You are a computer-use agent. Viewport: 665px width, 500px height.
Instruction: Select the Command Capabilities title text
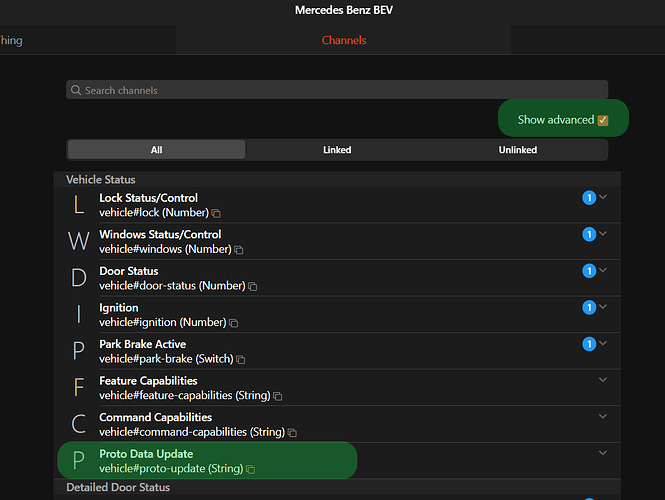156,417
